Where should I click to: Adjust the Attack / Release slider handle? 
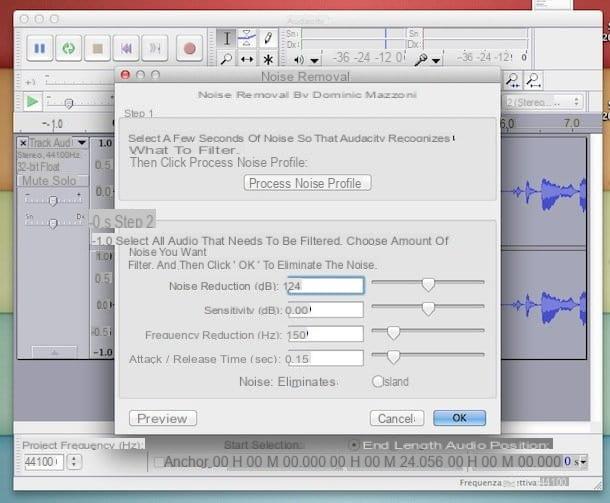[393, 357]
